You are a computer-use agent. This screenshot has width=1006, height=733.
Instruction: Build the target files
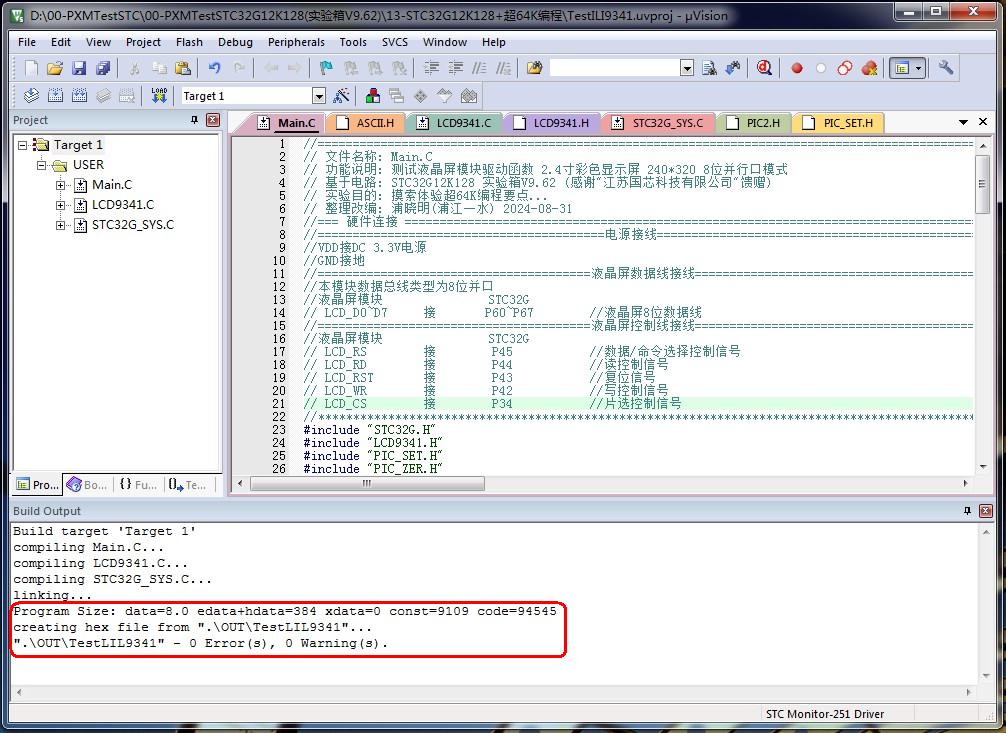55,96
